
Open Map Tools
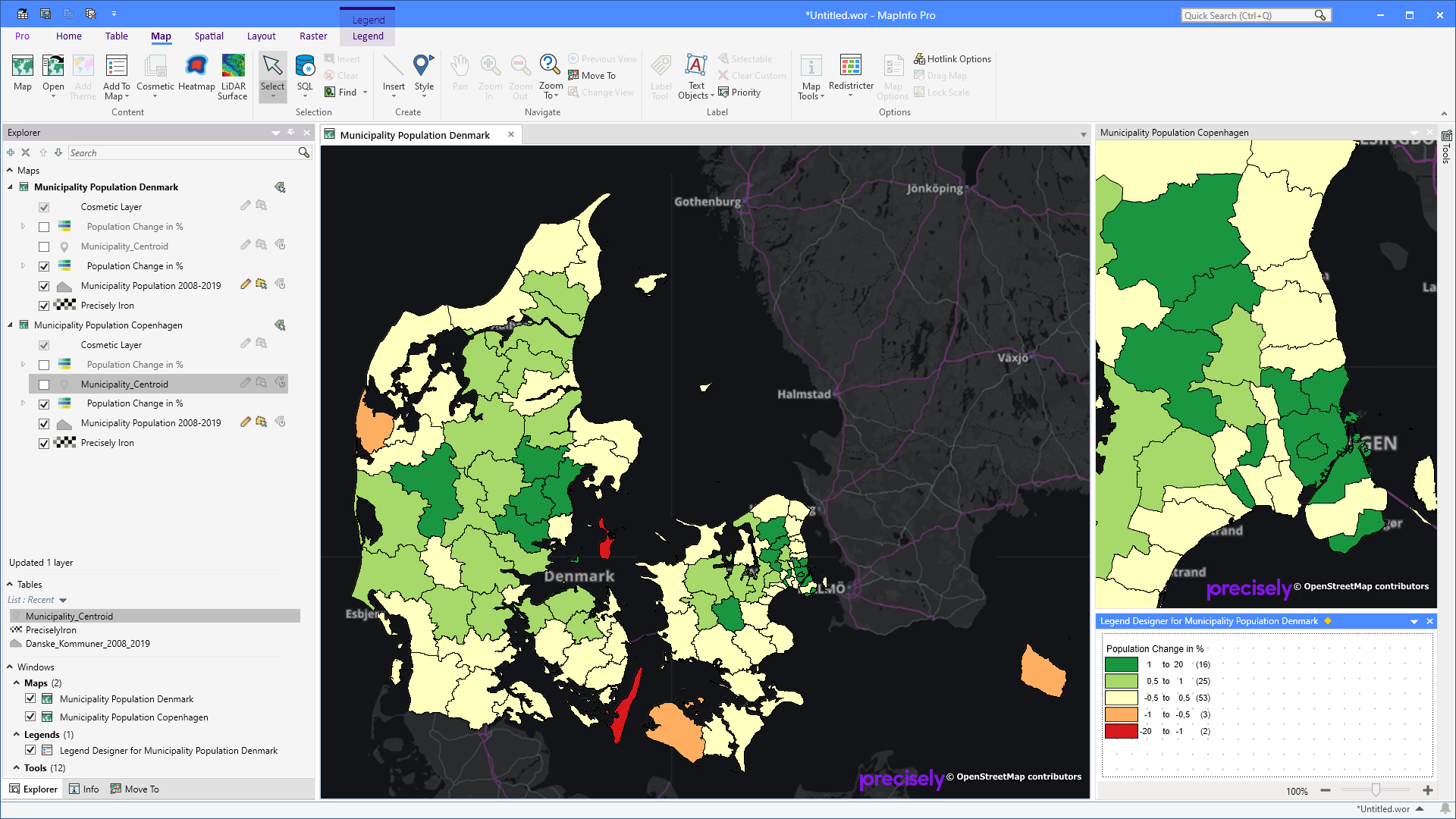(811, 76)
